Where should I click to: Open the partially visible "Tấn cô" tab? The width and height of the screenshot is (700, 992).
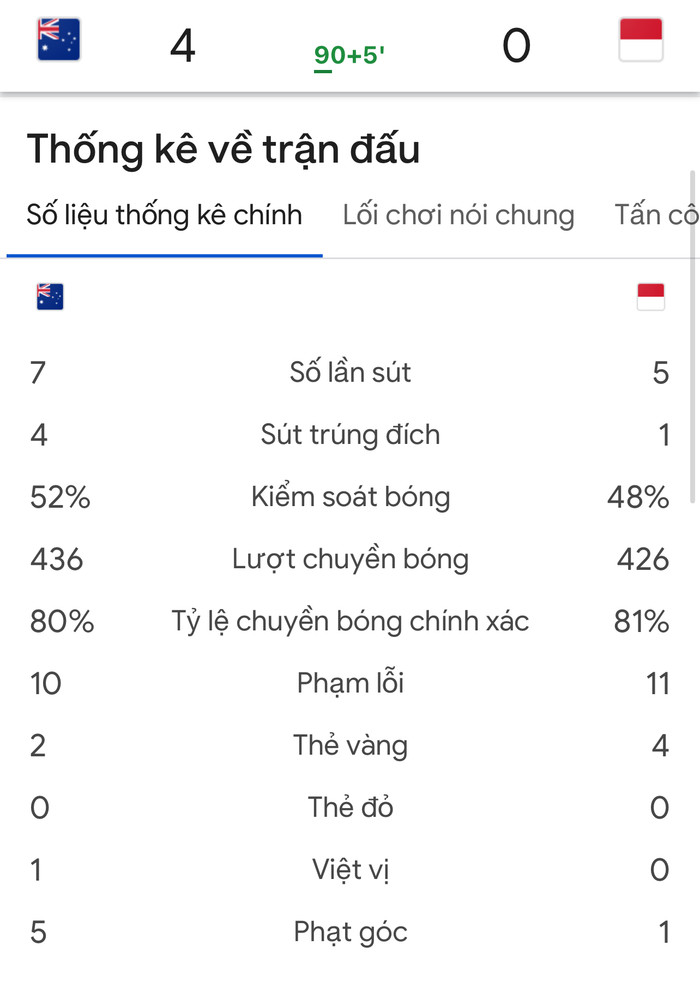(x=656, y=214)
